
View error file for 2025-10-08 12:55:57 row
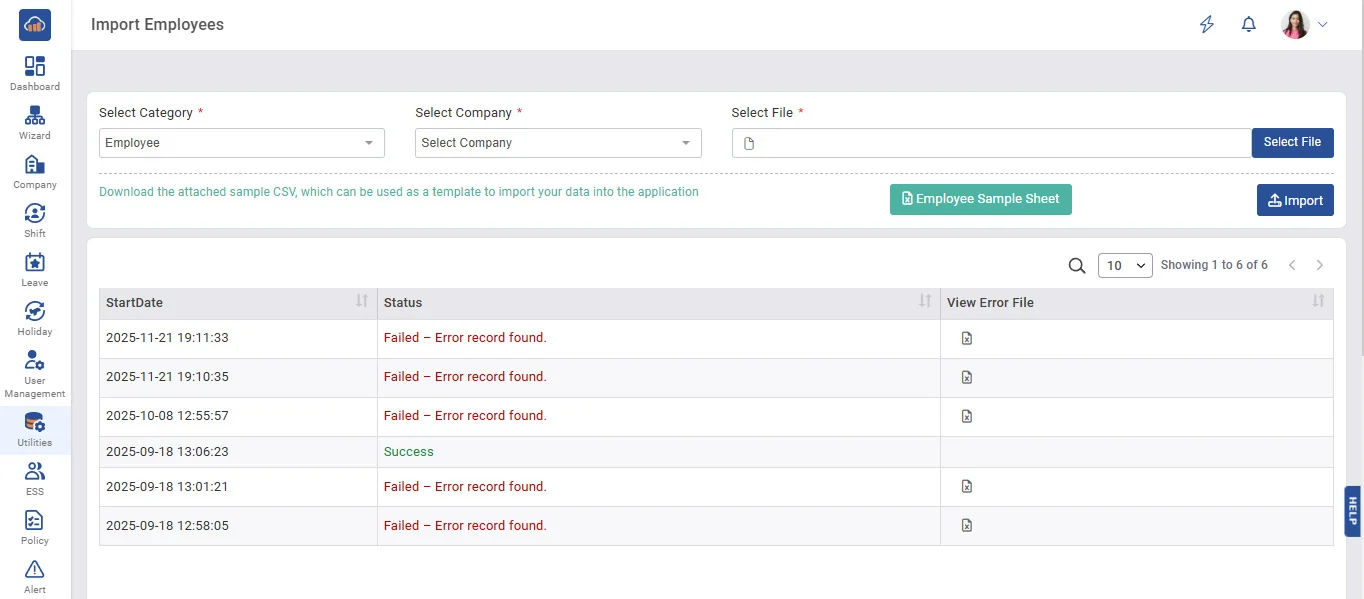click(966, 417)
